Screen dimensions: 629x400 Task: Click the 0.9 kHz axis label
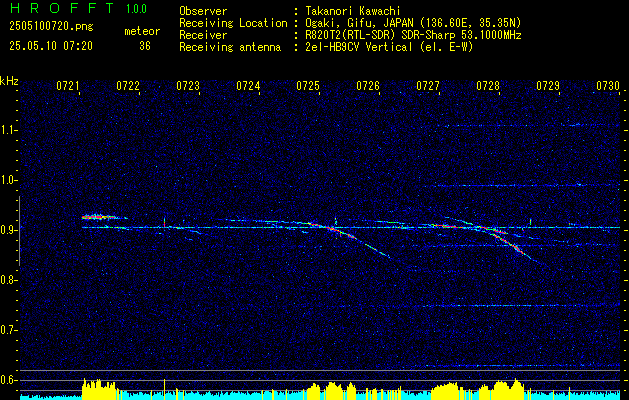(x=7, y=230)
